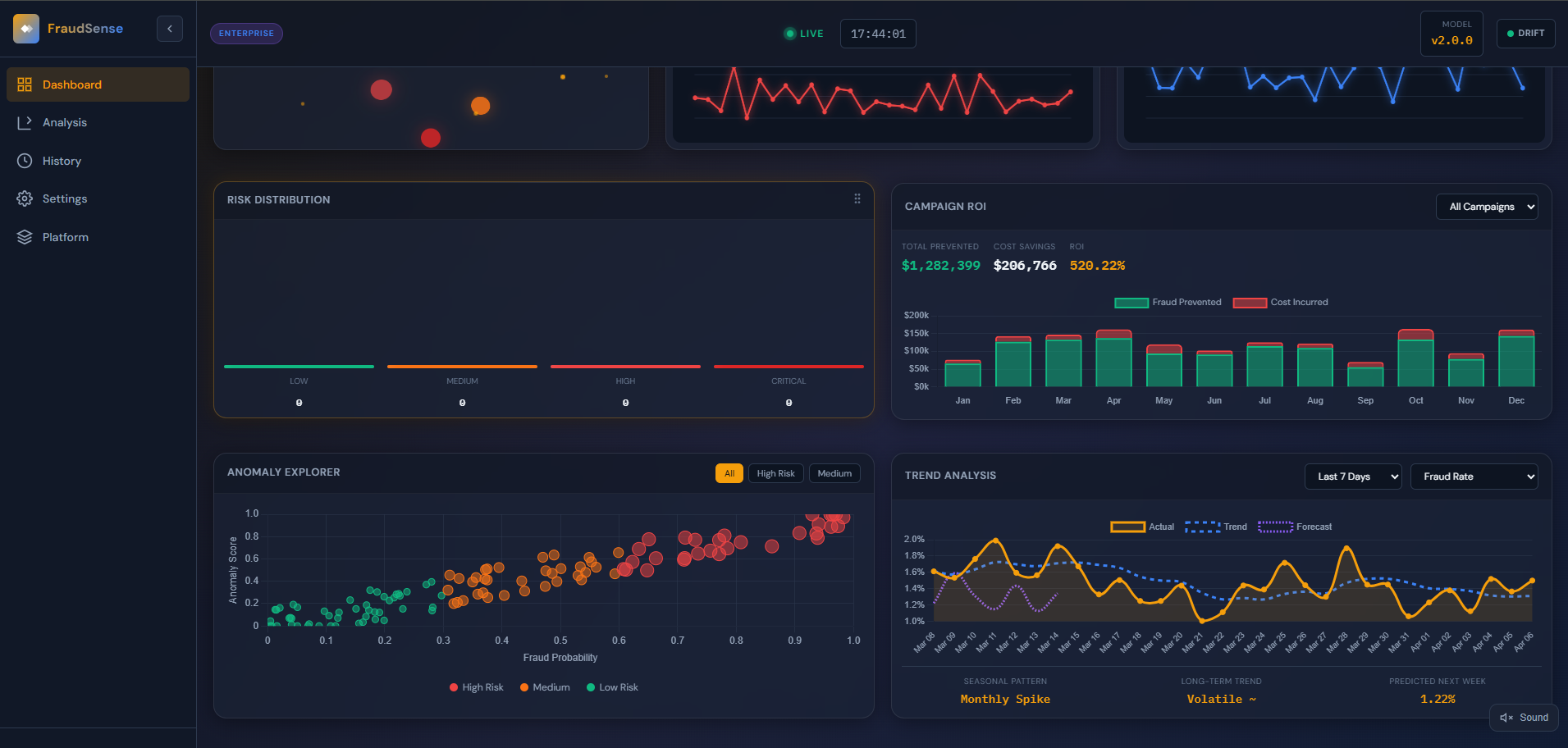The width and height of the screenshot is (1568, 748).
Task: Toggle Medium legend under the scatter plot
Action: point(545,687)
